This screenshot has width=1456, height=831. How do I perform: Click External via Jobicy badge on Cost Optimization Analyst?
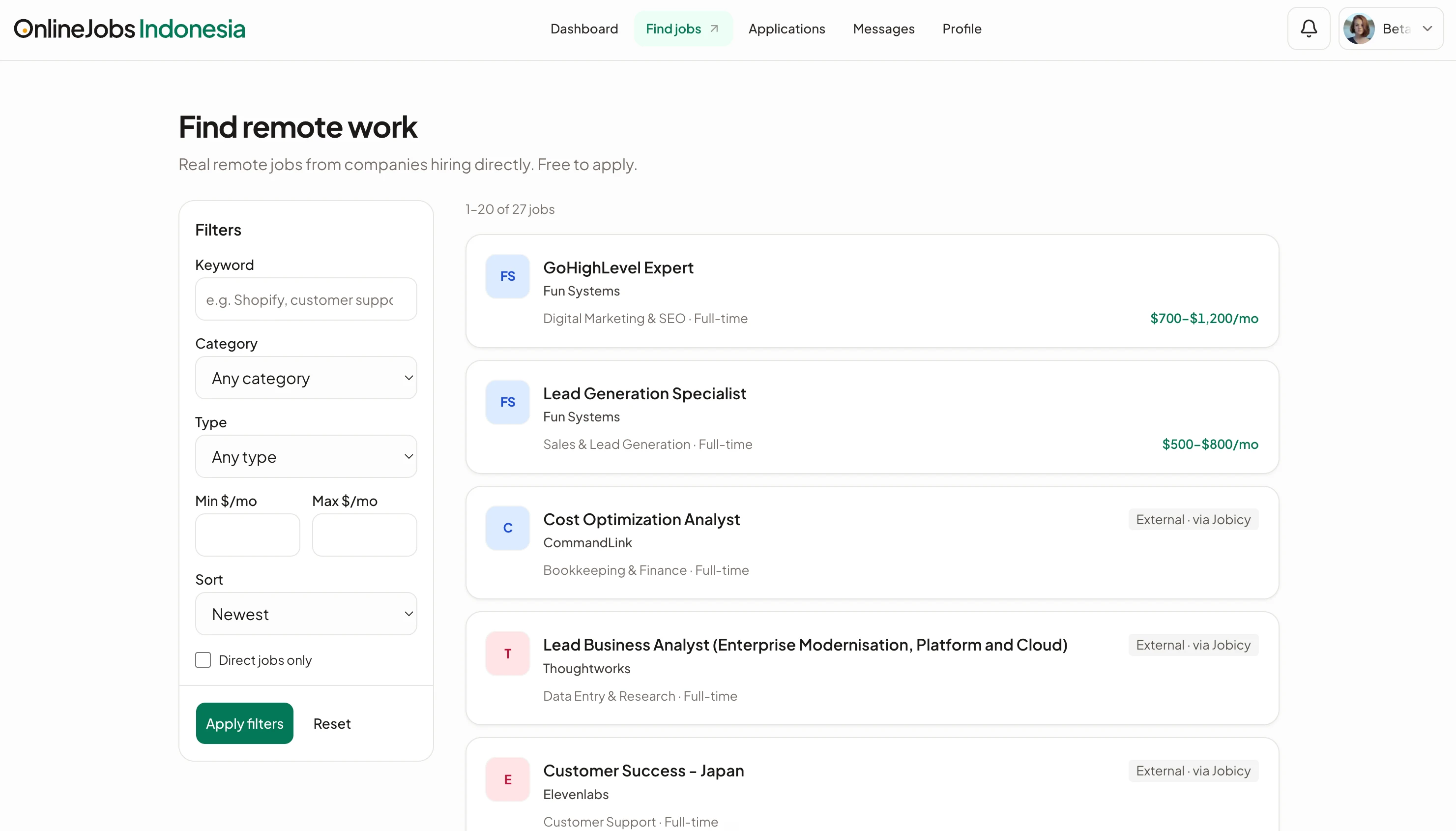[x=1193, y=519]
